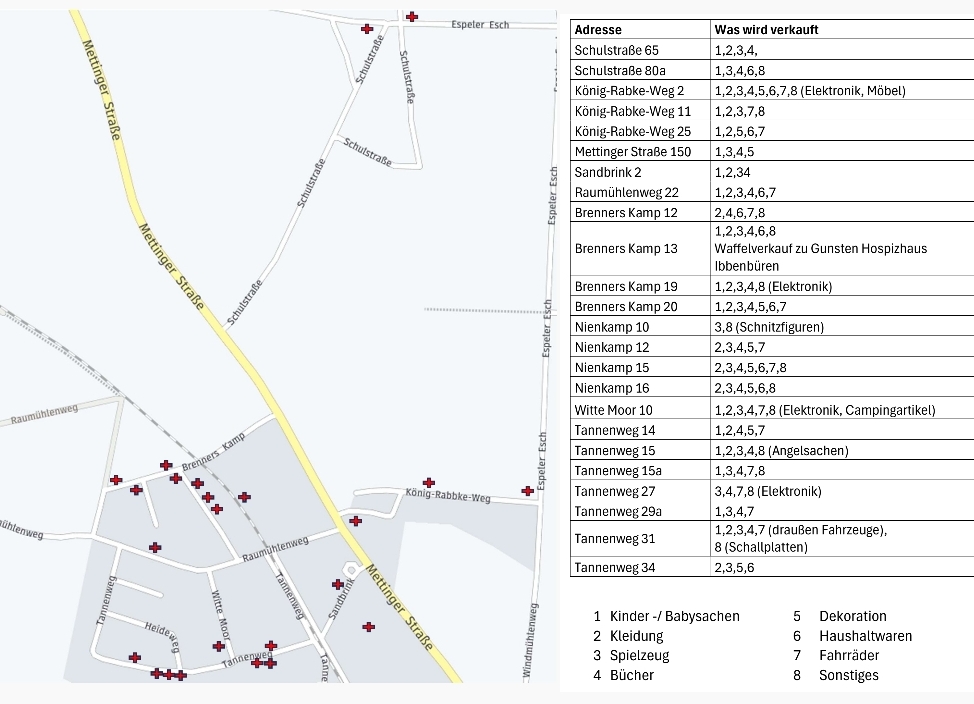
Task: Click the topmost red cross marker on map
Action: tap(411, 17)
